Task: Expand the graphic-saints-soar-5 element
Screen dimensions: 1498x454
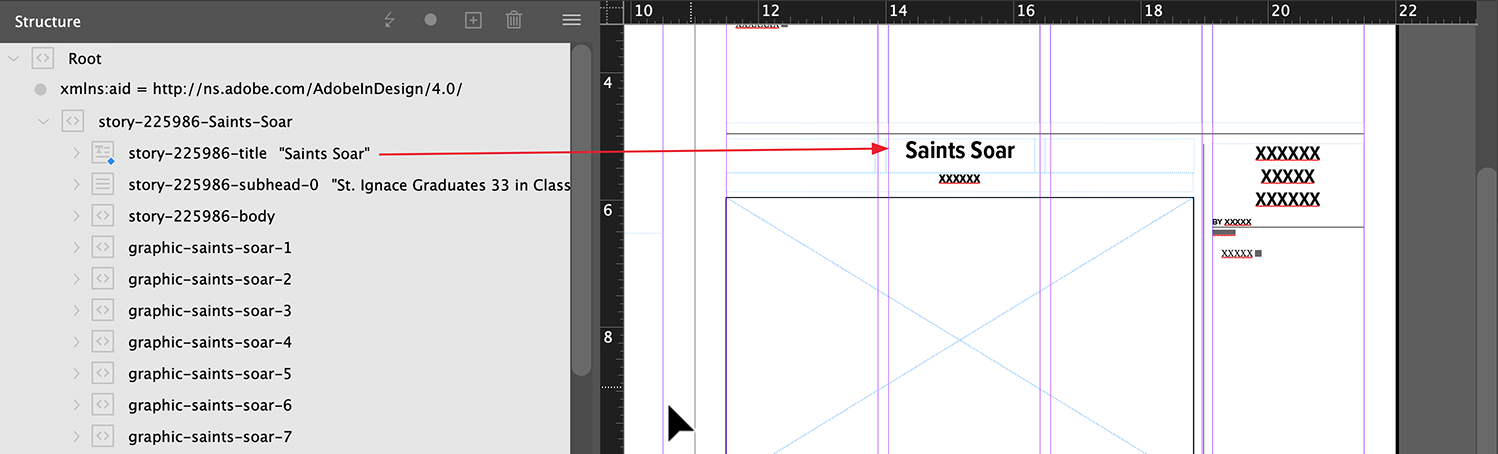Action: click(76, 373)
